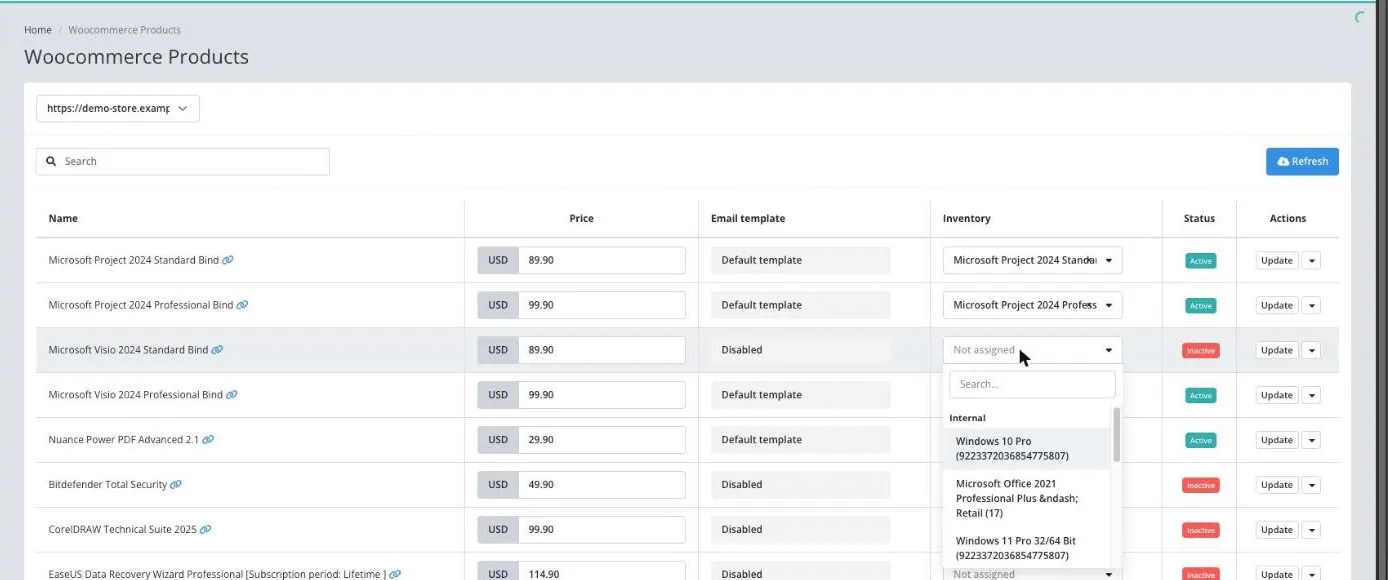The height and width of the screenshot is (580, 1388).
Task: Open link icon next to Microsoft Project 2024 Standard Bind
Action: point(228,260)
